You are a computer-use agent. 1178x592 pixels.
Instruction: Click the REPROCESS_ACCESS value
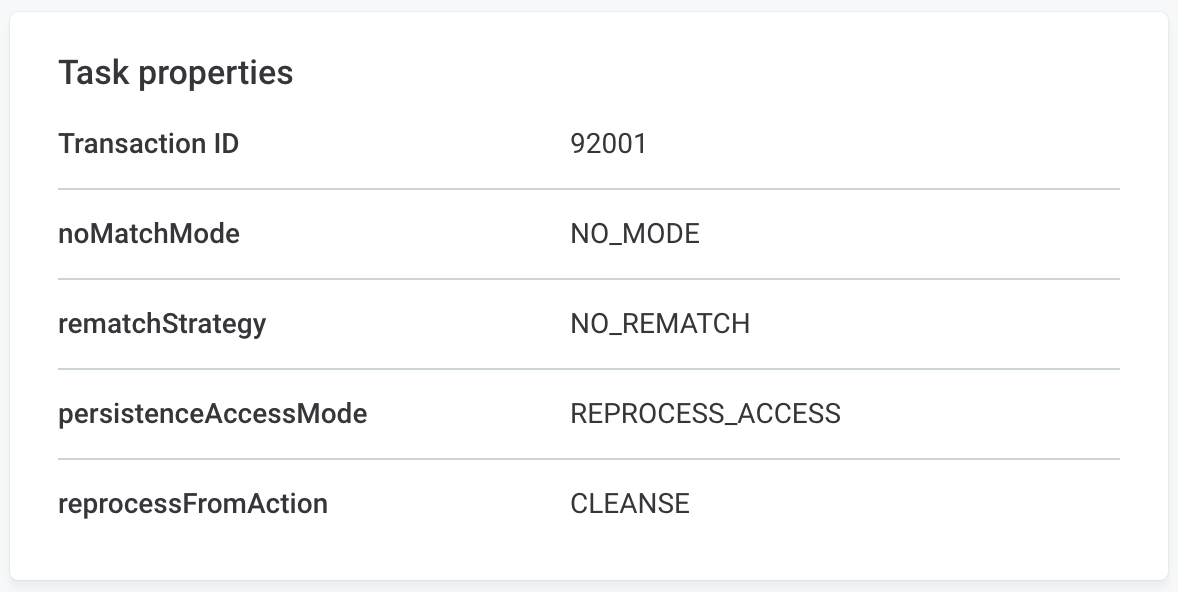[x=705, y=414]
